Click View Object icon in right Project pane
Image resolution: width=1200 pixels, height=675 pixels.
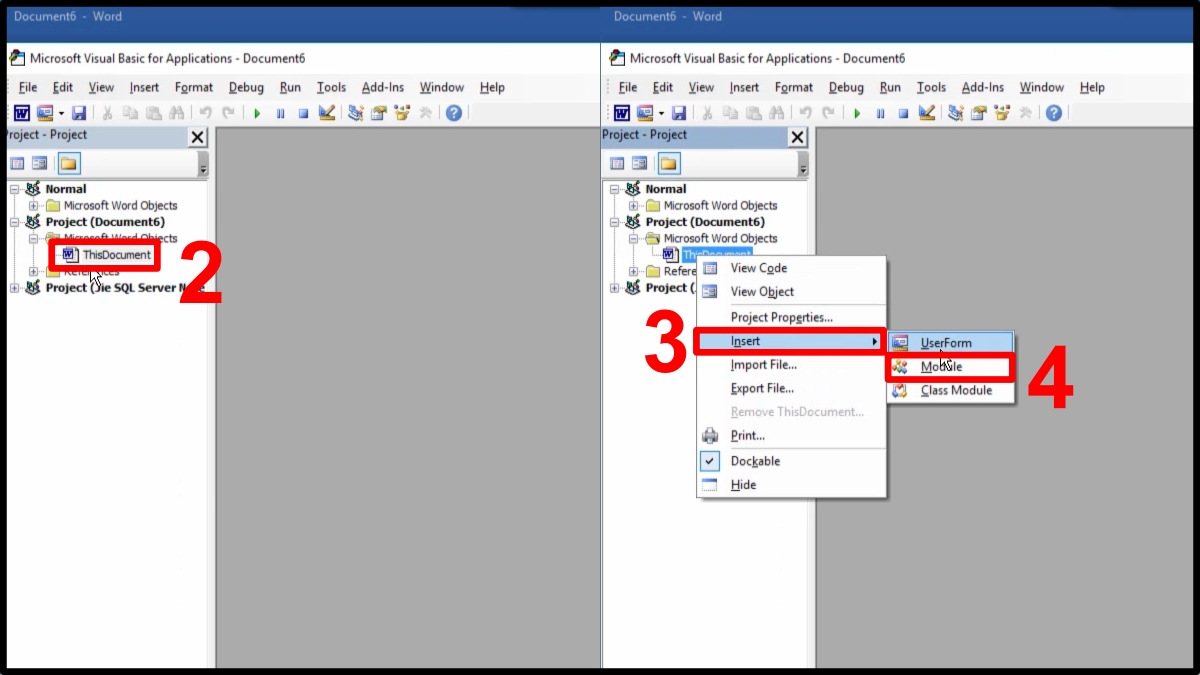[x=640, y=163]
